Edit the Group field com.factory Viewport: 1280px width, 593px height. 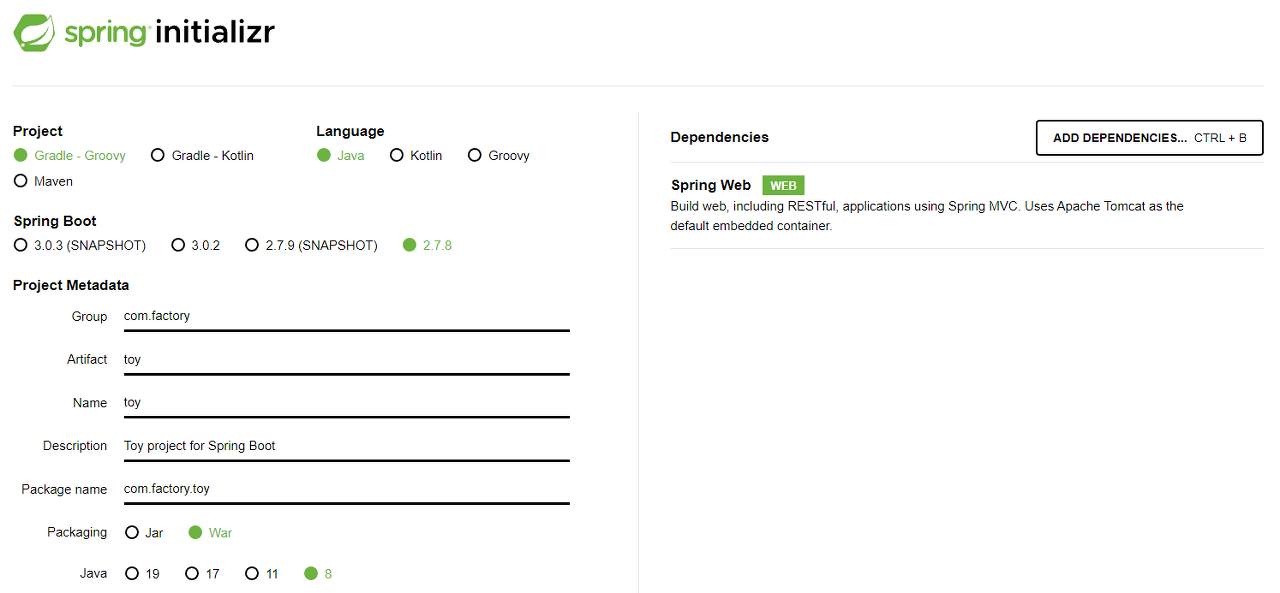(x=346, y=316)
